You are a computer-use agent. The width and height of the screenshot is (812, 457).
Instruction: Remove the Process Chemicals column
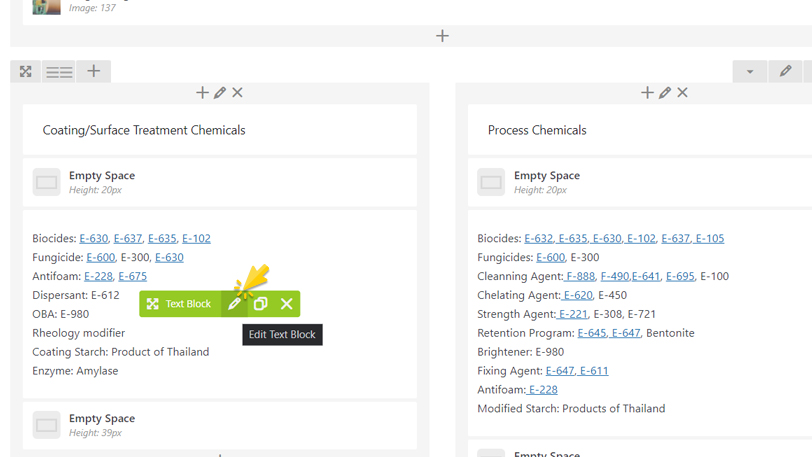[x=683, y=93]
